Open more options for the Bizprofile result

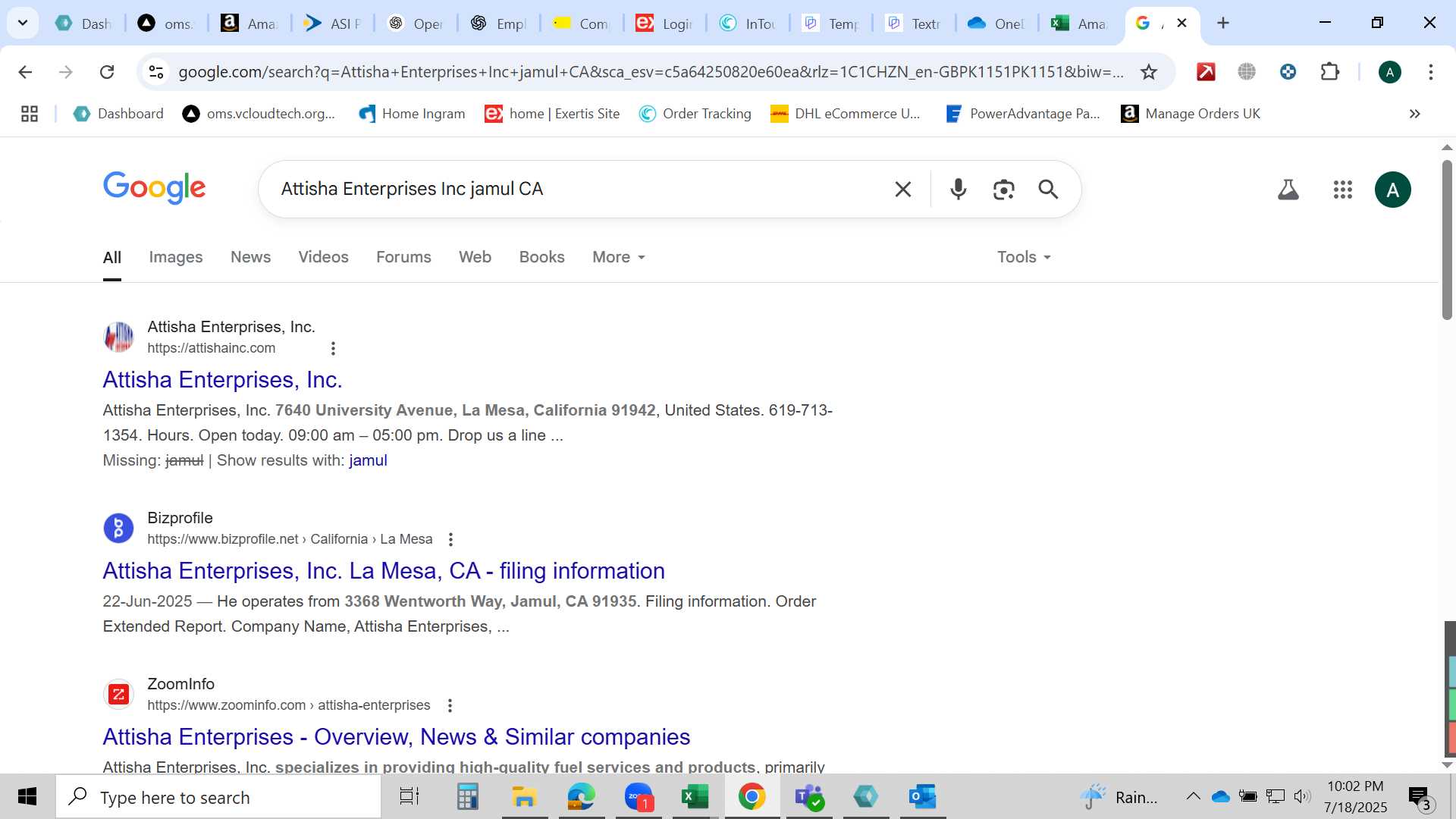[450, 539]
